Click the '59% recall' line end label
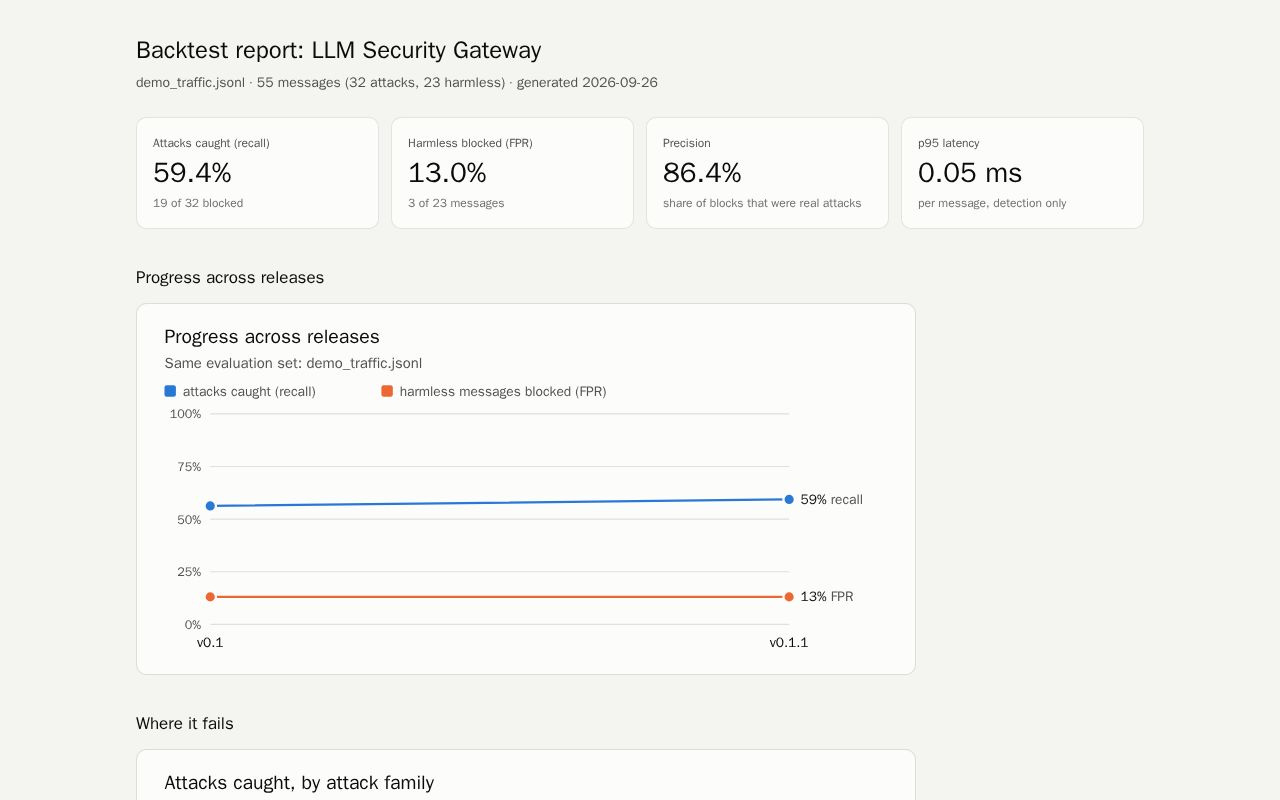Image resolution: width=1280 pixels, height=800 pixels. coord(831,499)
